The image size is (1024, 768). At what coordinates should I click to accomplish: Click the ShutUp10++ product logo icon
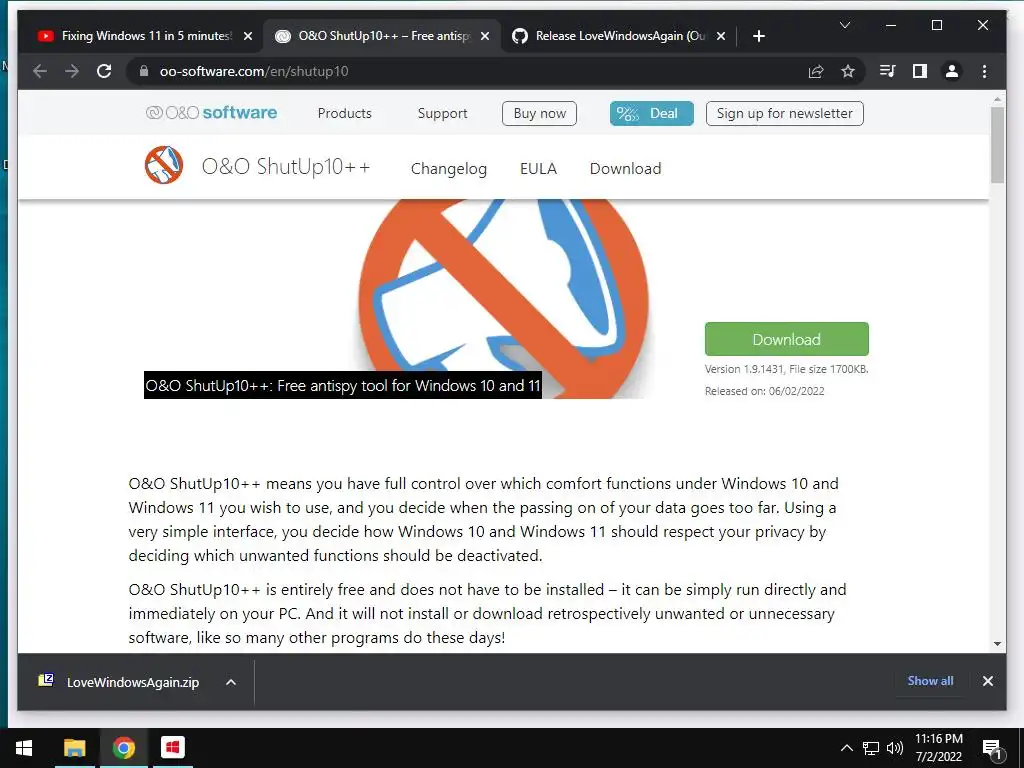(164, 165)
